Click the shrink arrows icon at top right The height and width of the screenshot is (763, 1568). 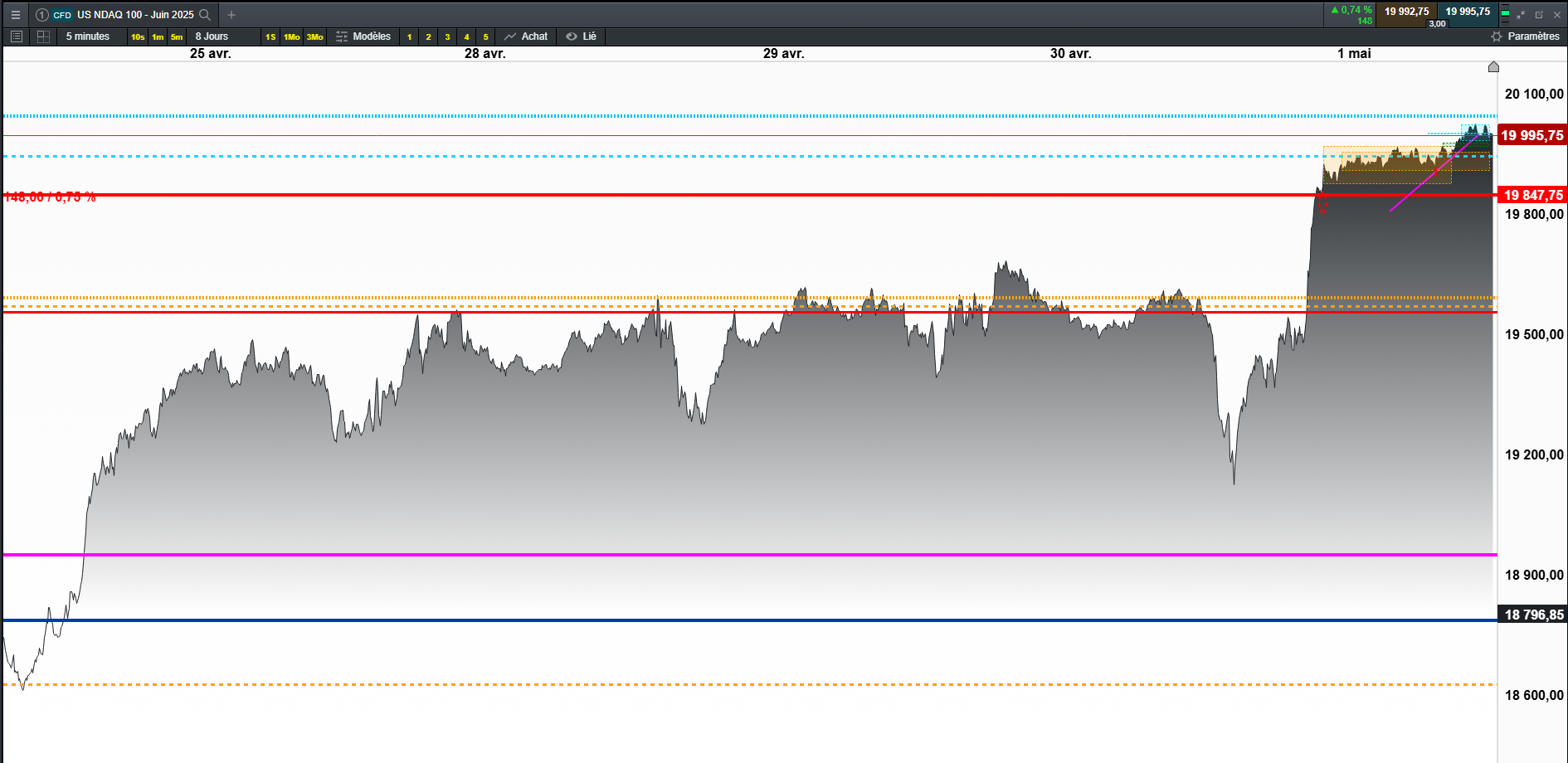(1521, 15)
